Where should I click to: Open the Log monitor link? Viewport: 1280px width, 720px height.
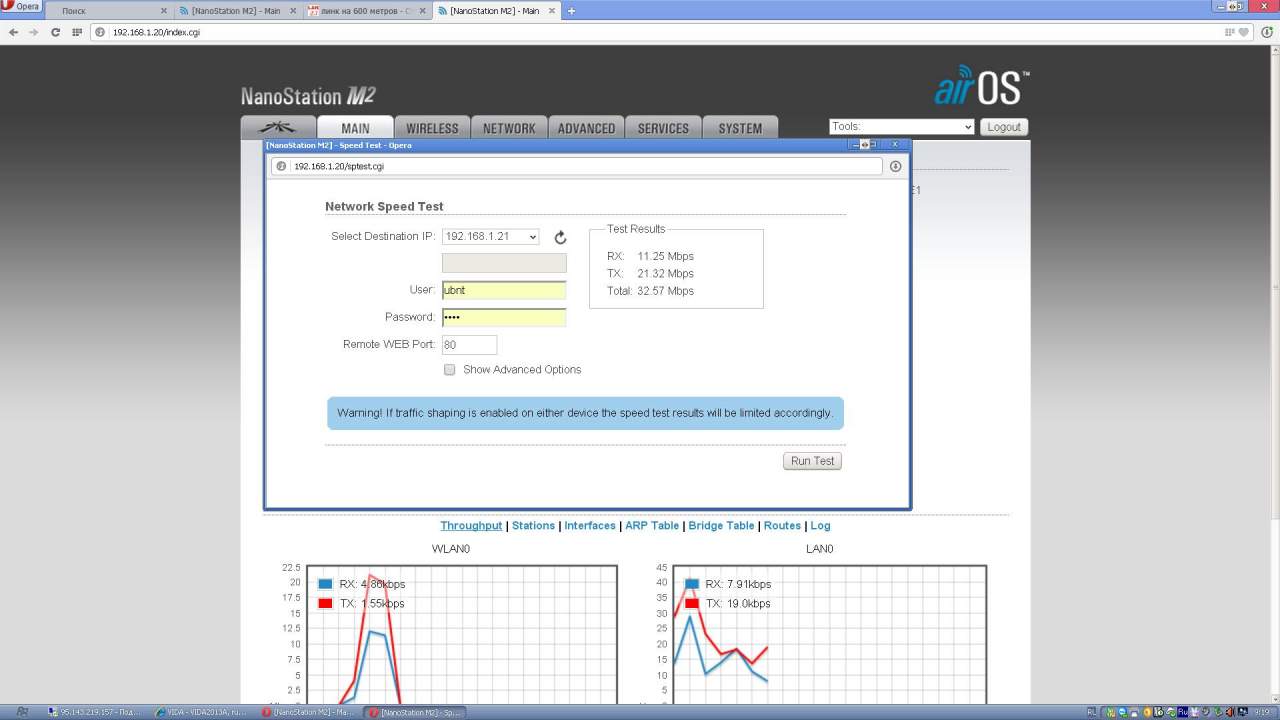820,526
